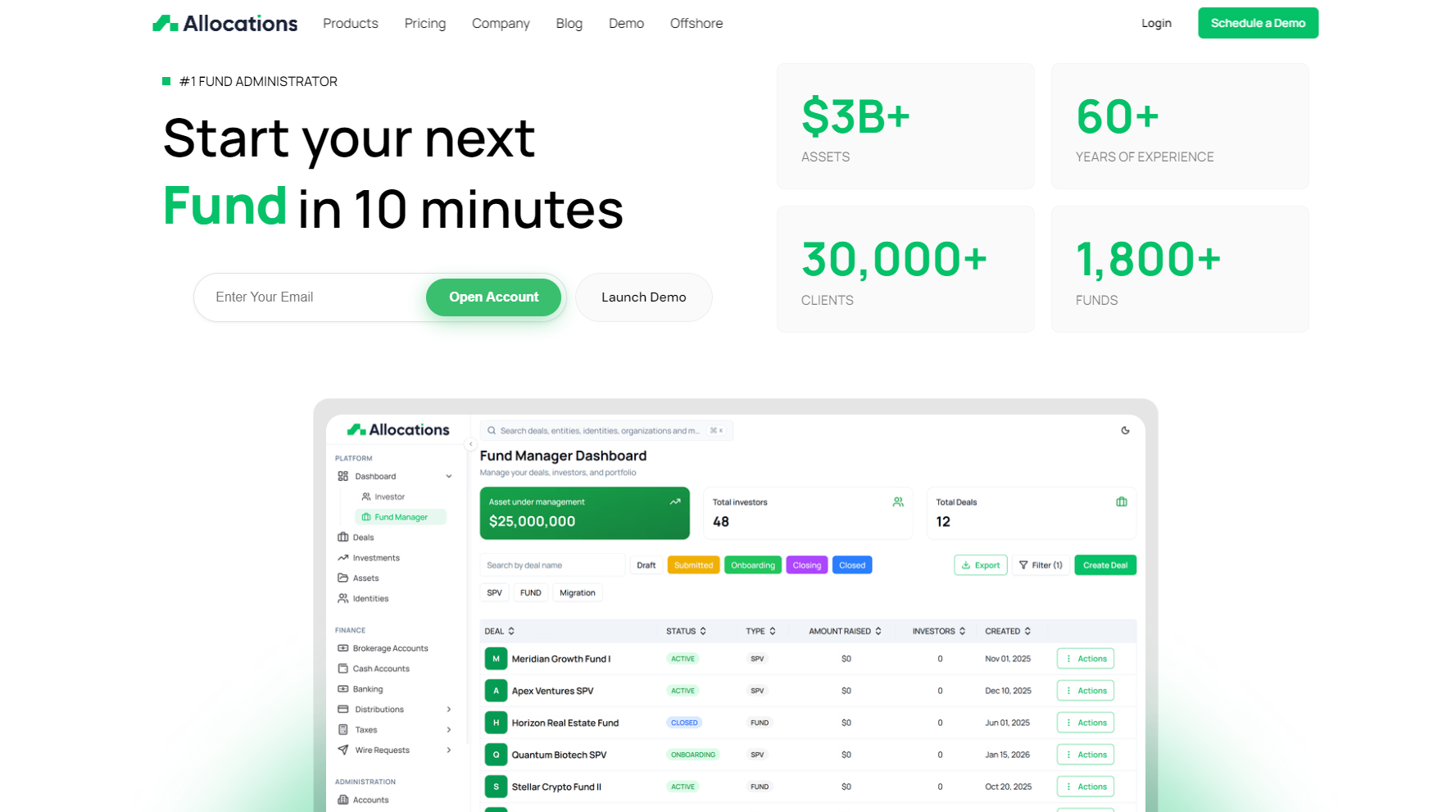Click the Deals briefcase icon

[342, 538]
